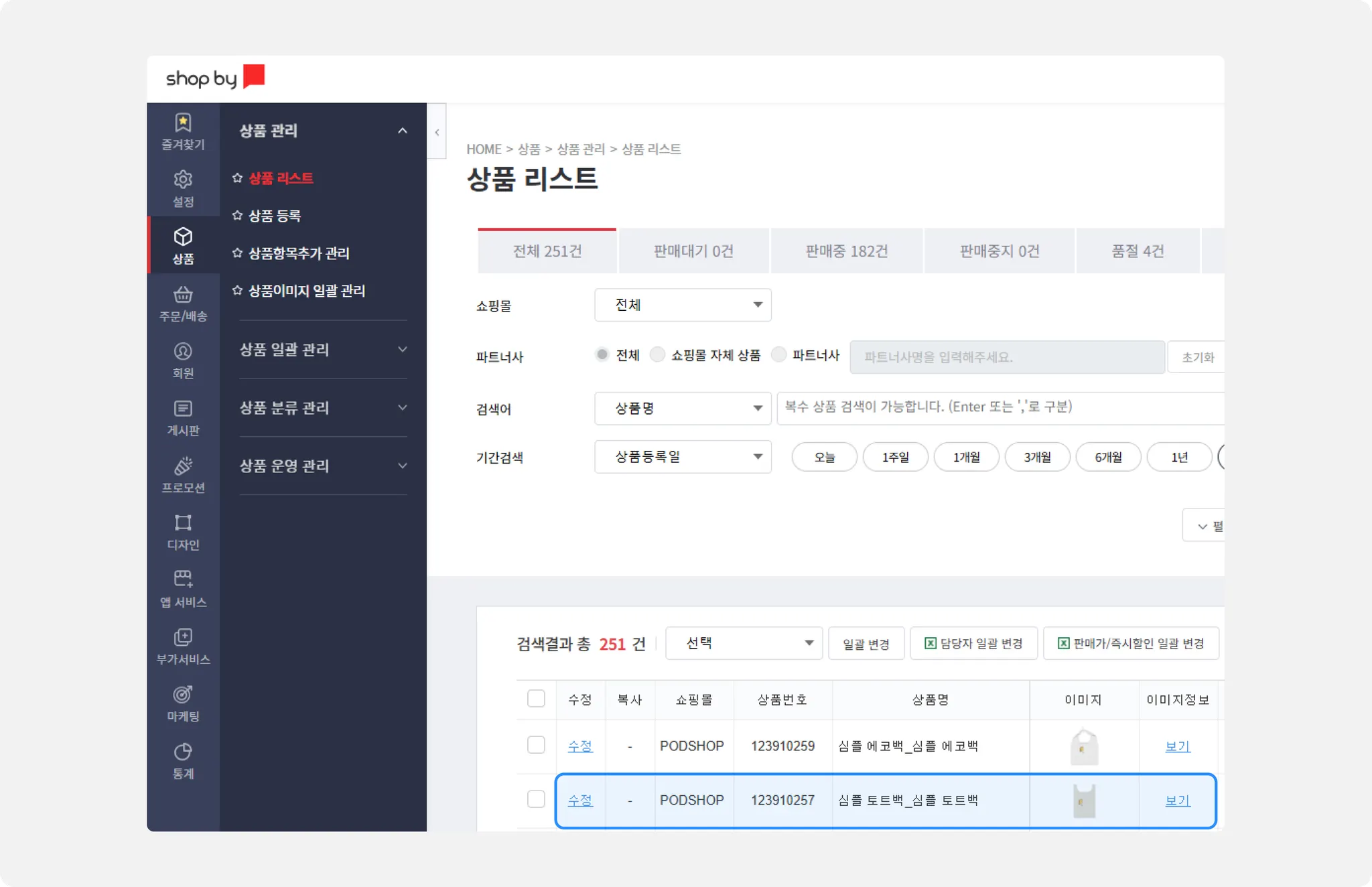Select the 쇼핑몰 자체 상품 radio button
The width and height of the screenshot is (1372, 887).
coord(658,354)
